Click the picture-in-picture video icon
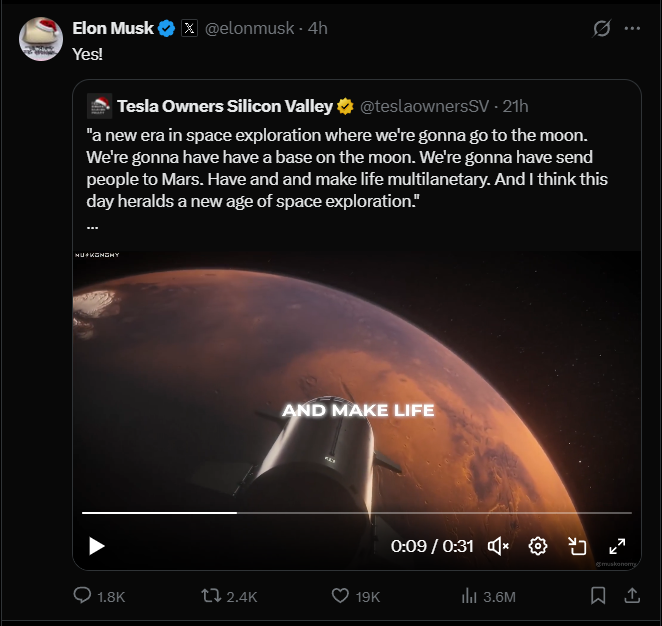Viewport: 662px width, 626px height. point(577,546)
